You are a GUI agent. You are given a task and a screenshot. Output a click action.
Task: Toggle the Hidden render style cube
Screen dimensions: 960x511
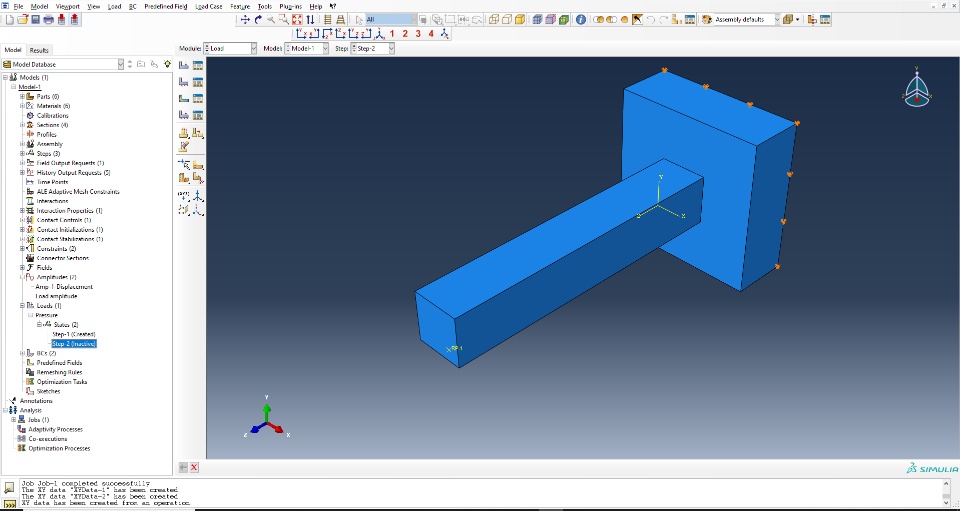[506, 20]
